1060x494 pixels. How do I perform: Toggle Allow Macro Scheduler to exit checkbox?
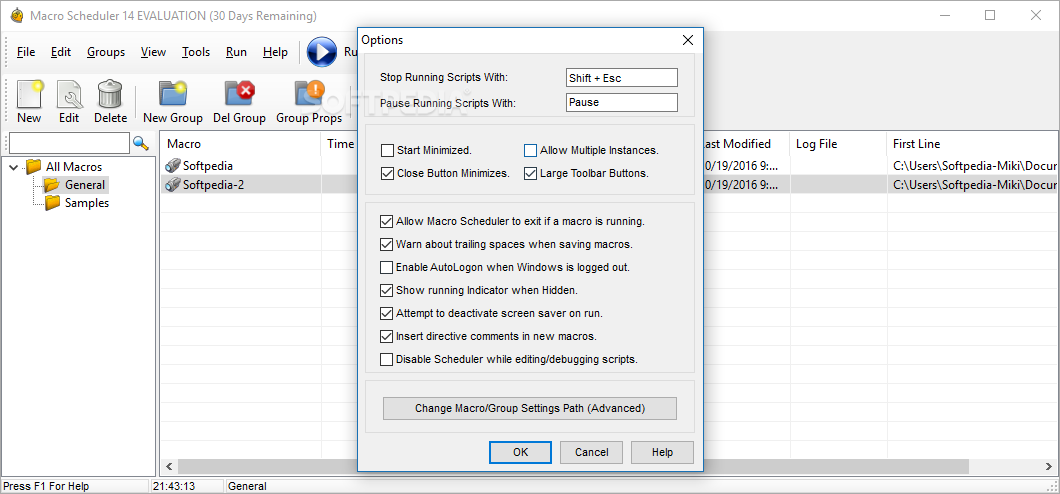pos(387,221)
